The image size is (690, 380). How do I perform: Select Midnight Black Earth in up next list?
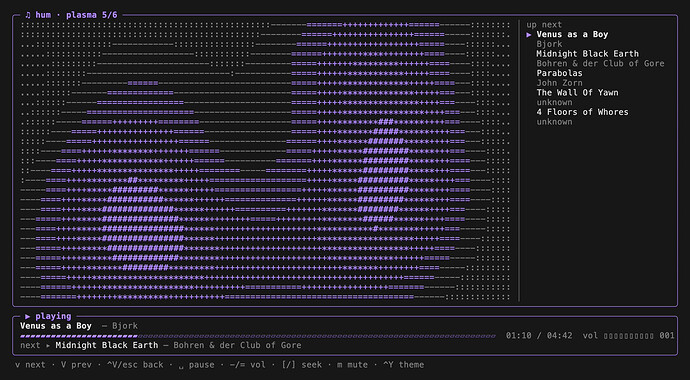tap(587, 54)
